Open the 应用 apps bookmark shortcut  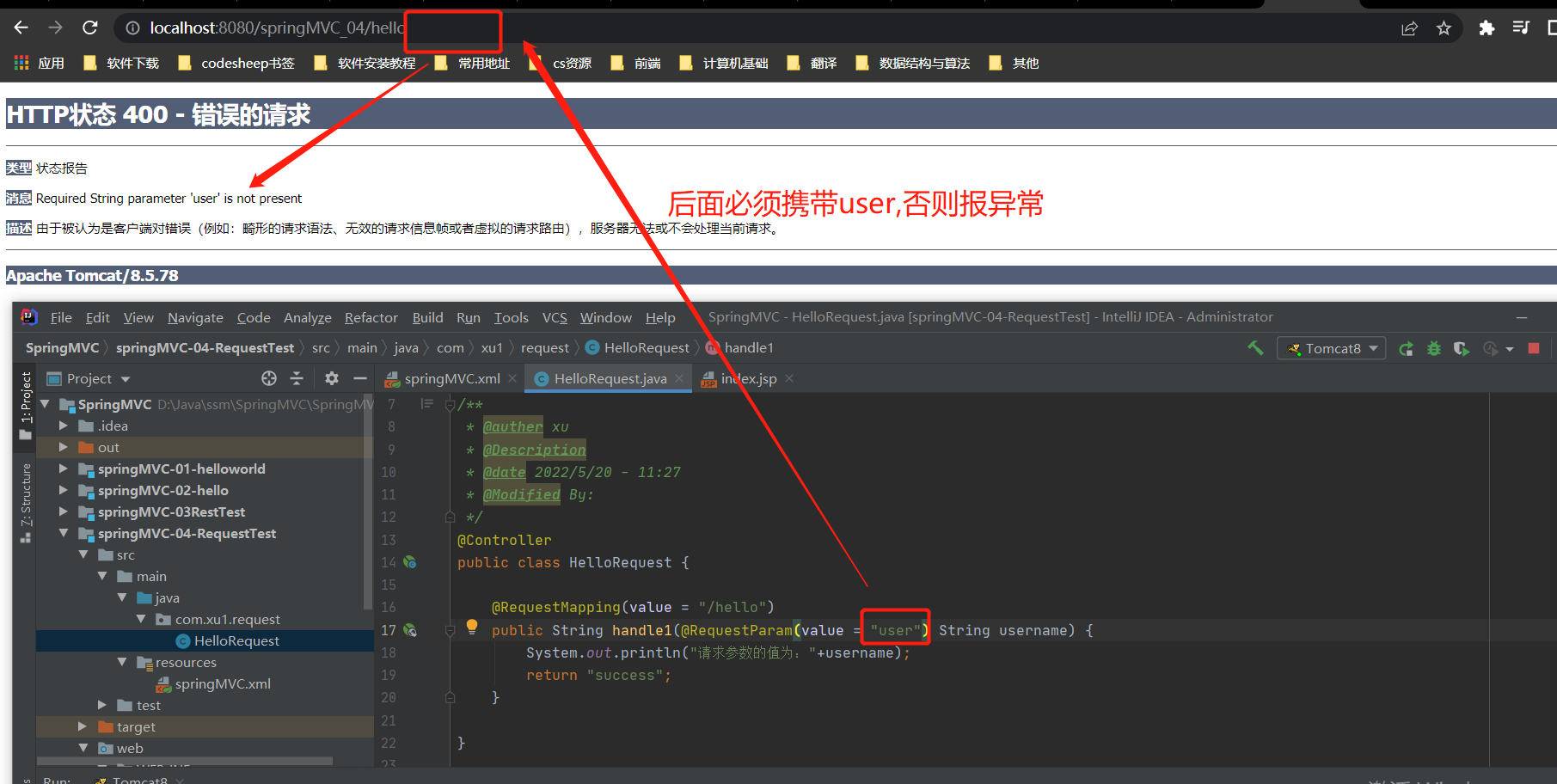pos(40,63)
